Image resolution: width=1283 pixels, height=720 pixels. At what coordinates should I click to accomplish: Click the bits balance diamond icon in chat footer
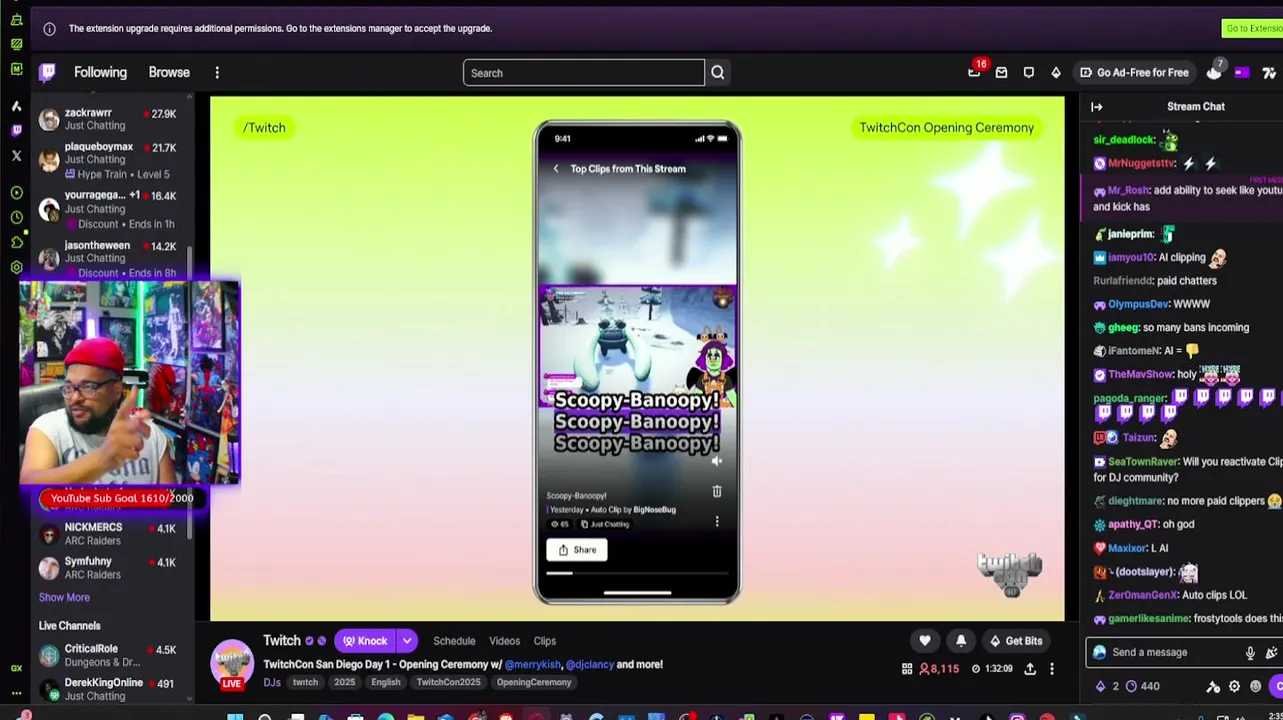pos(1101,686)
